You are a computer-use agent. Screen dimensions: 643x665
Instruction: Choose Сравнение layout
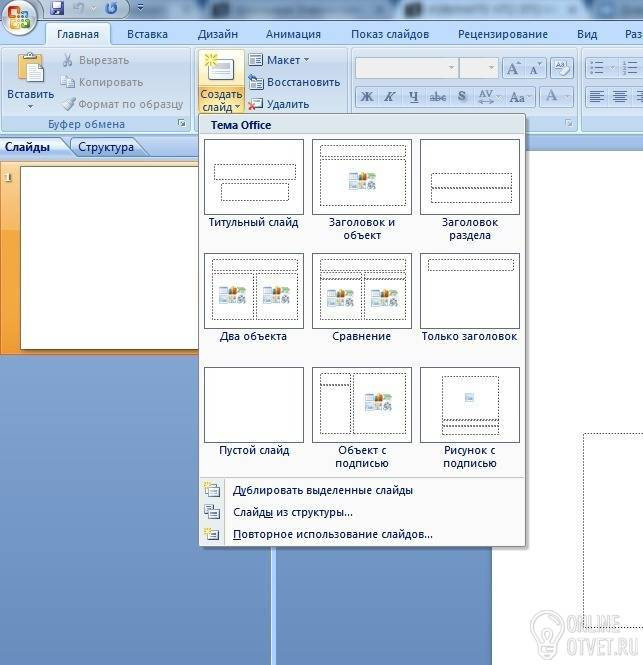tap(362, 298)
